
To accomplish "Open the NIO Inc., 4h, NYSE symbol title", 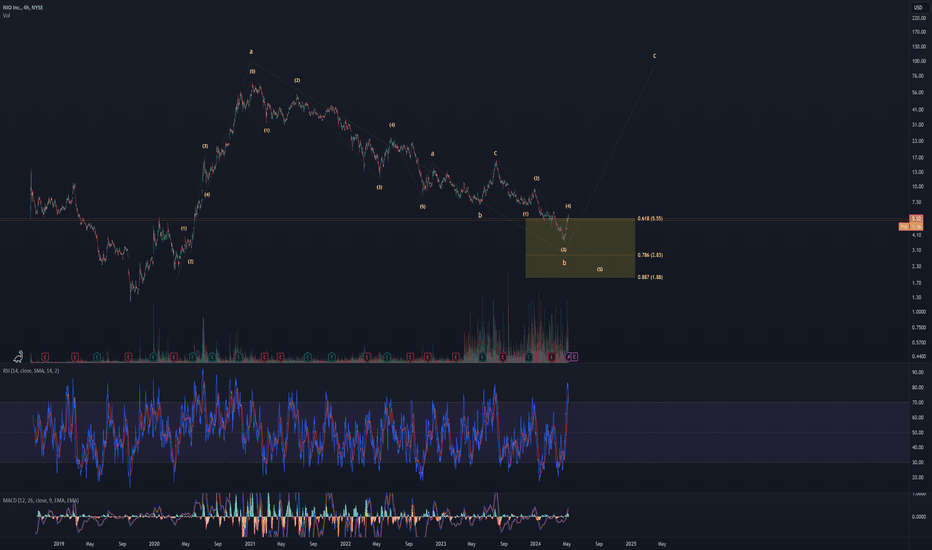I will (23, 8).
